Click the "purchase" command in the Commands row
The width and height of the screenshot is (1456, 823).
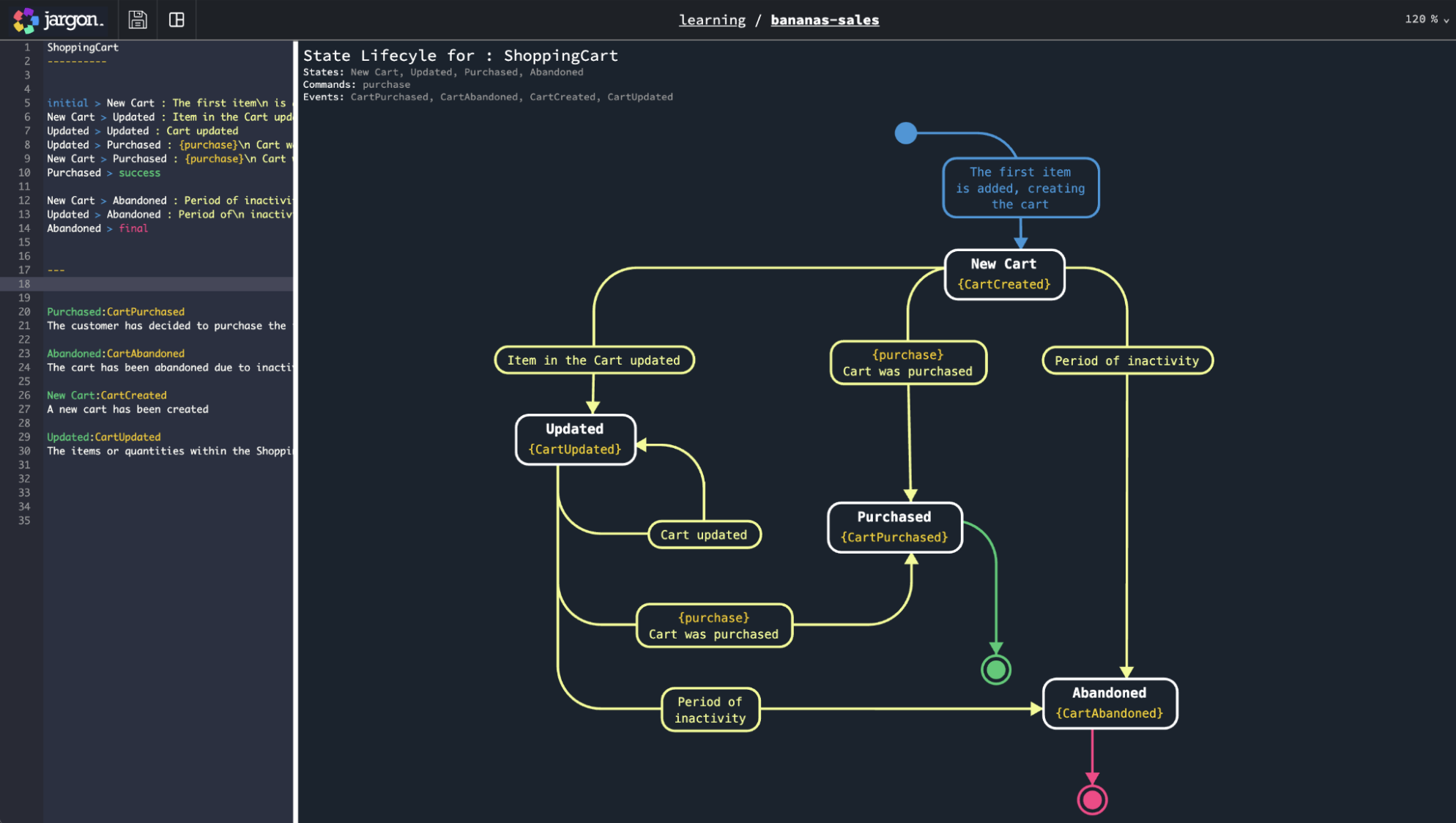(x=387, y=84)
